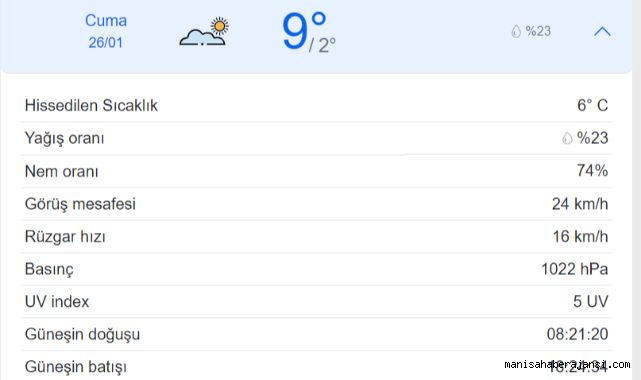Collapse the Cuma forecast with the chevron
Image resolution: width=641 pixels, height=380 pixels.
pos(602,31)
